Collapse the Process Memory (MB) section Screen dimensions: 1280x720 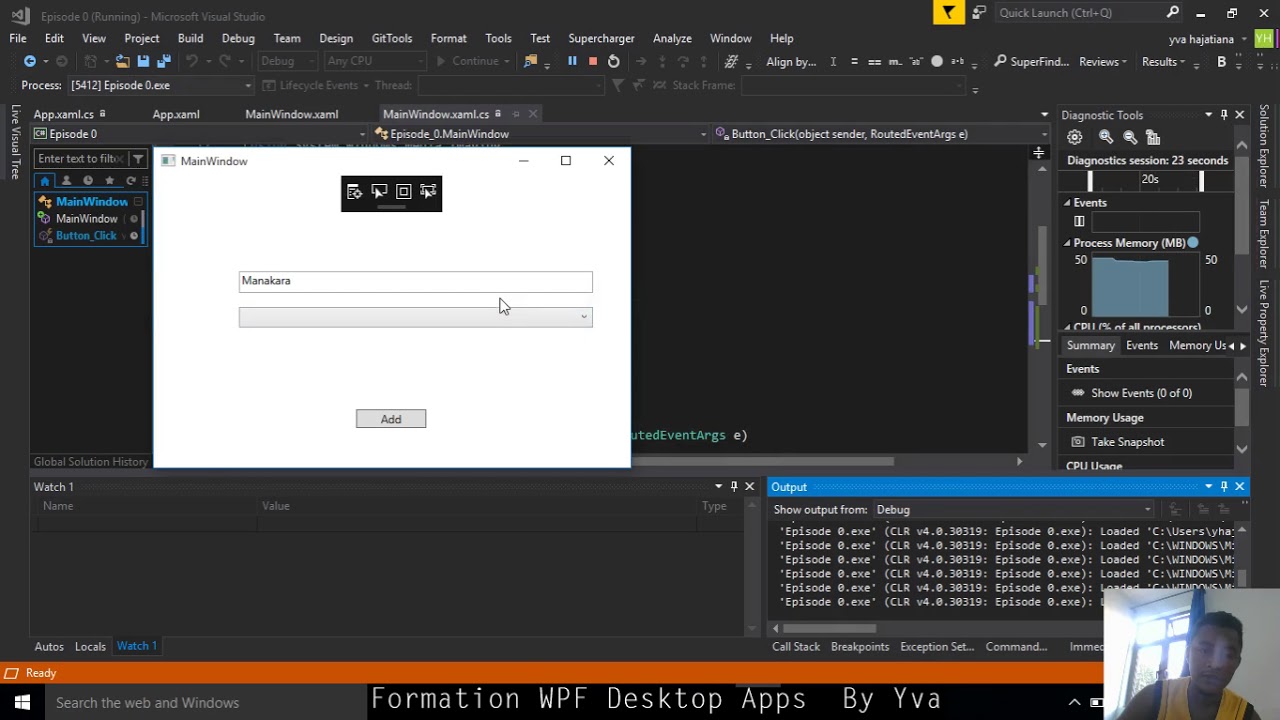[1067, 243]
